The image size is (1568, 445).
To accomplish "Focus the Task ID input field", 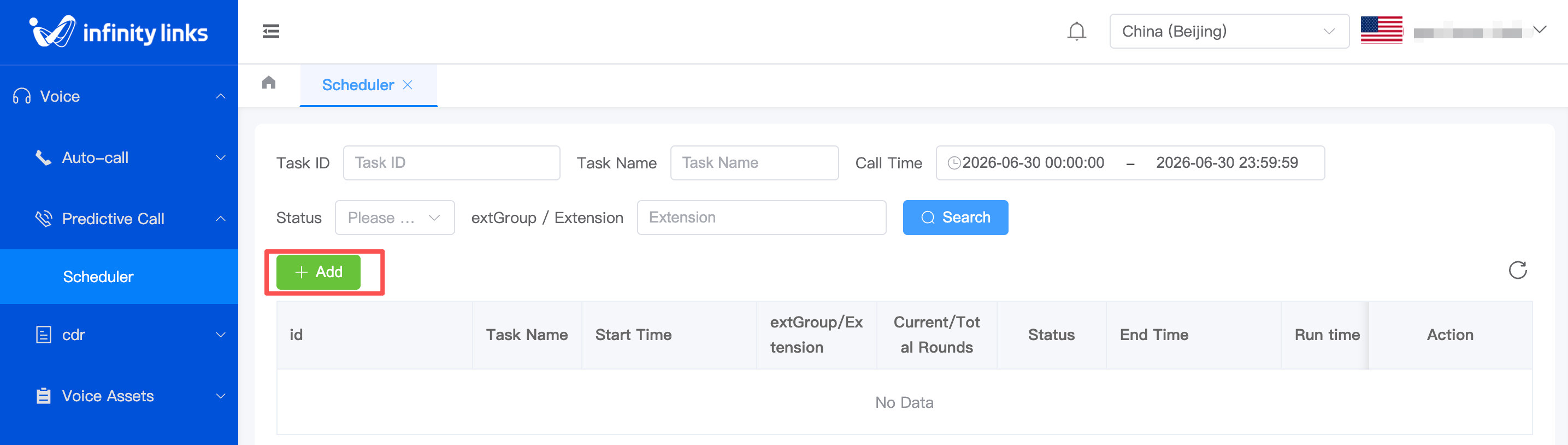I will click(x=451, y=162).
